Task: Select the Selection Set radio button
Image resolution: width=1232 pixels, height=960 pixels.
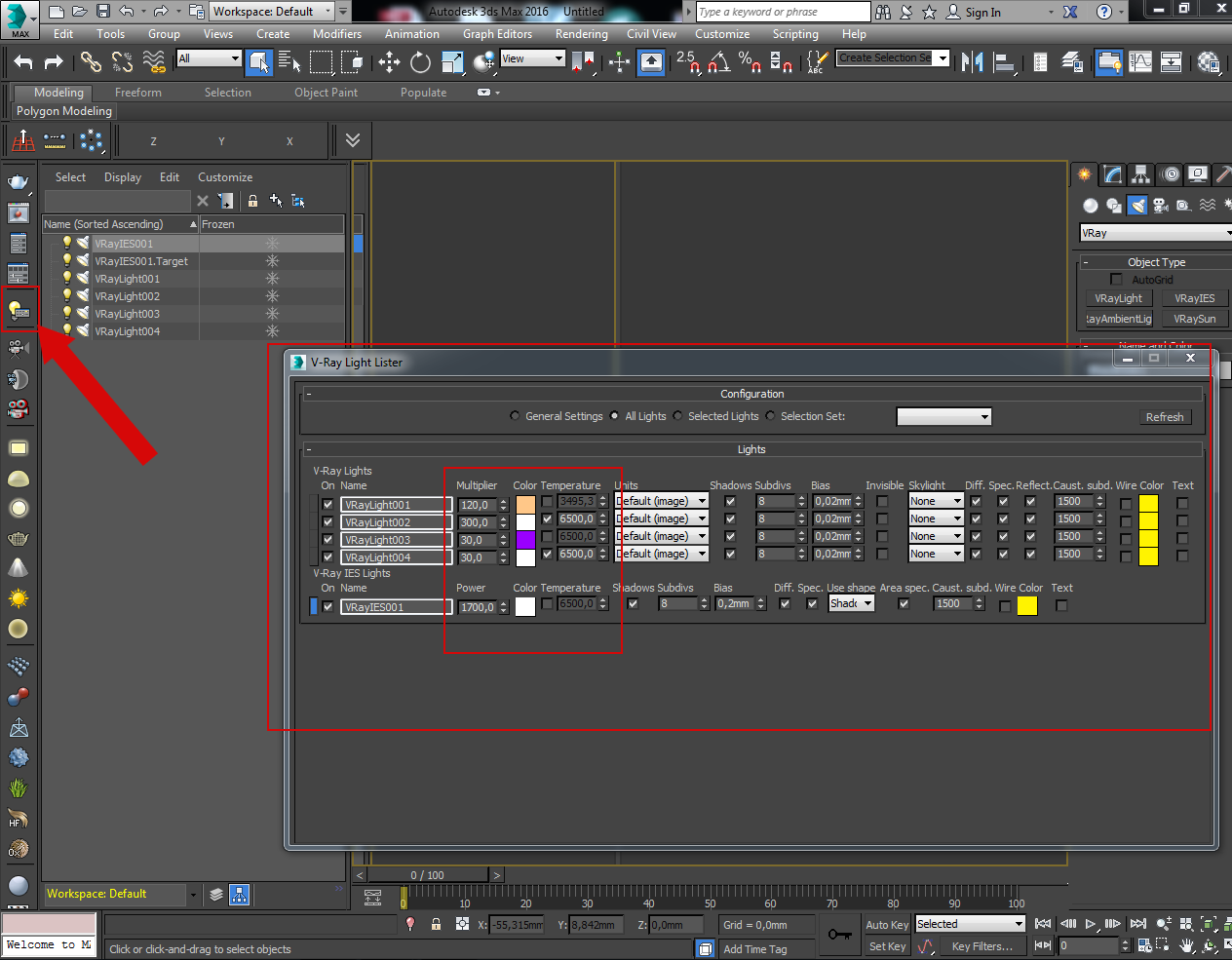Action: [x=770, y=416]
